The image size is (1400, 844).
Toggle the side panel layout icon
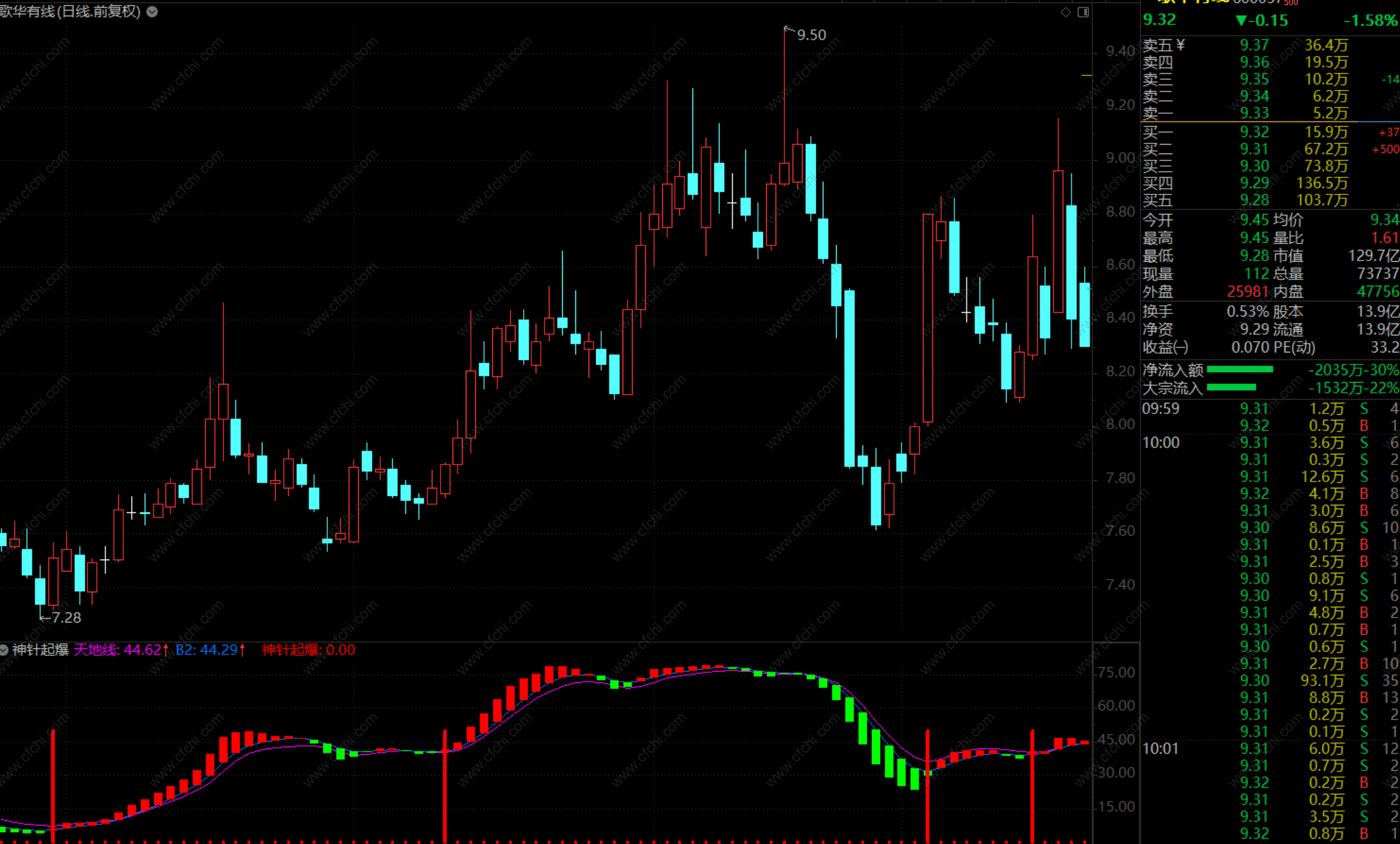[1083, 12]
